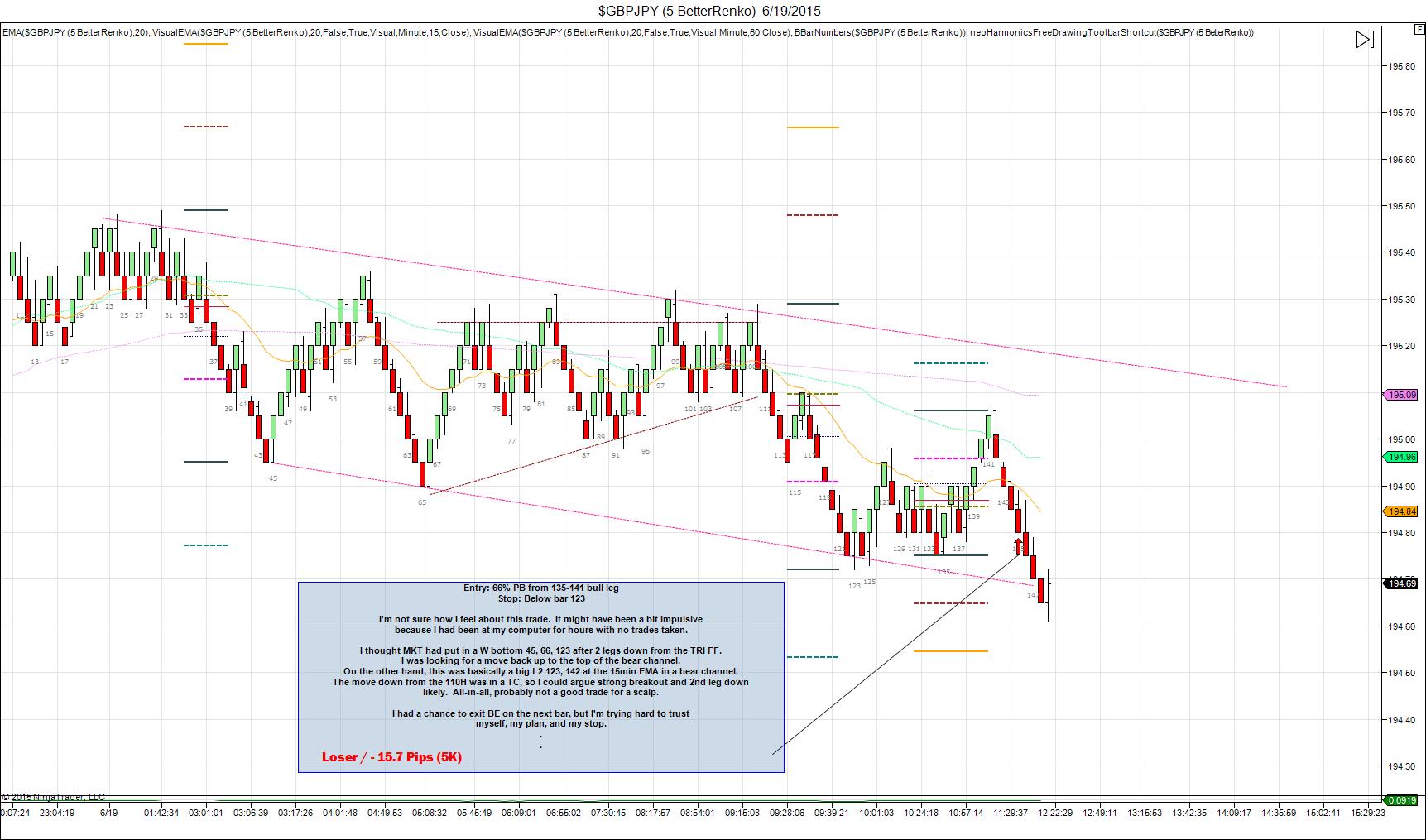Click the scroll-to-latest-bar arrow icon
1426x840 pixels.
pos(1365,39)
